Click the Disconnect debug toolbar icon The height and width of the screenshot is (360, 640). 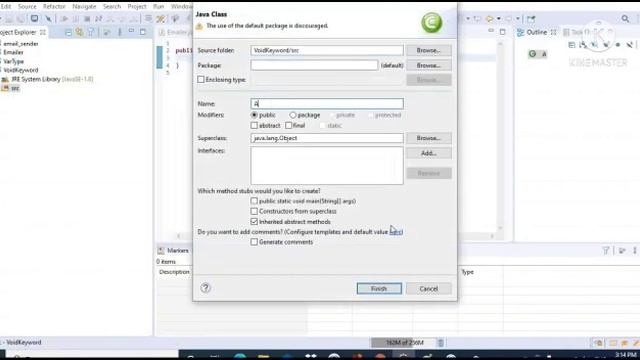click(x=98, y=19)
